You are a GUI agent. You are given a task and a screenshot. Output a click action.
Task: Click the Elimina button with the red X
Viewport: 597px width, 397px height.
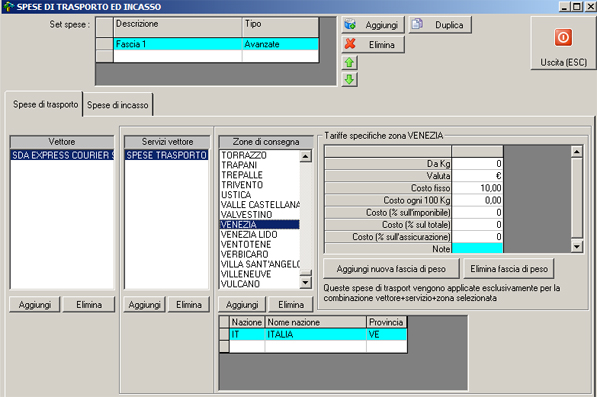click(x=372, y=45)
